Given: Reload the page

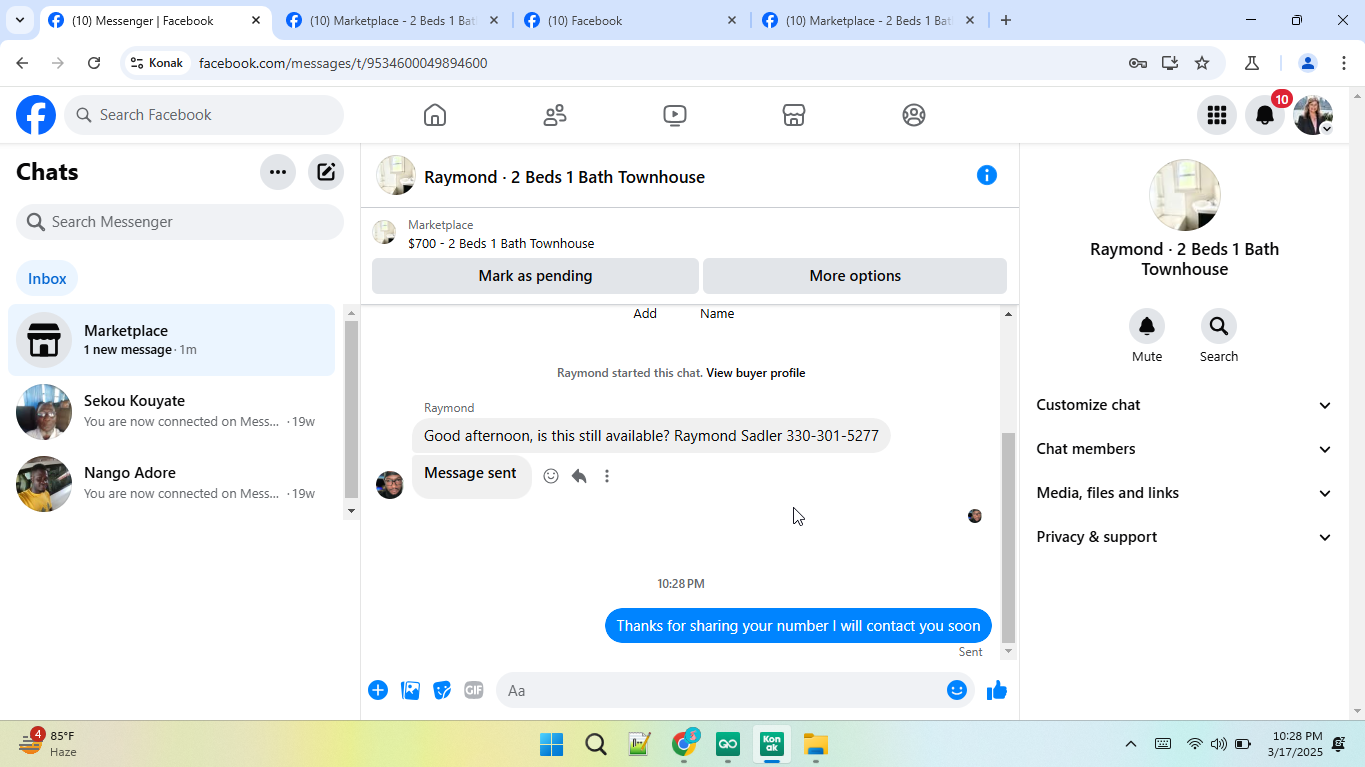Looking at the screenshot, I should pyautogui.click(x=94, y=63).
